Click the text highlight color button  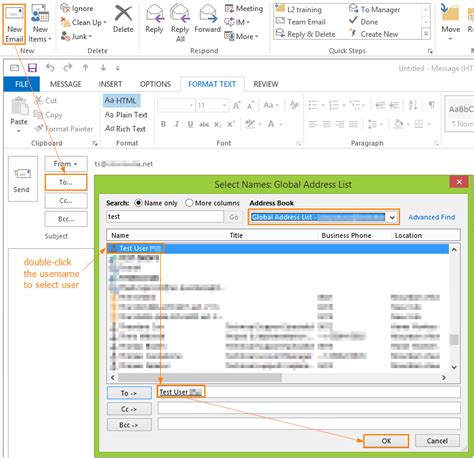pos(250,124)
